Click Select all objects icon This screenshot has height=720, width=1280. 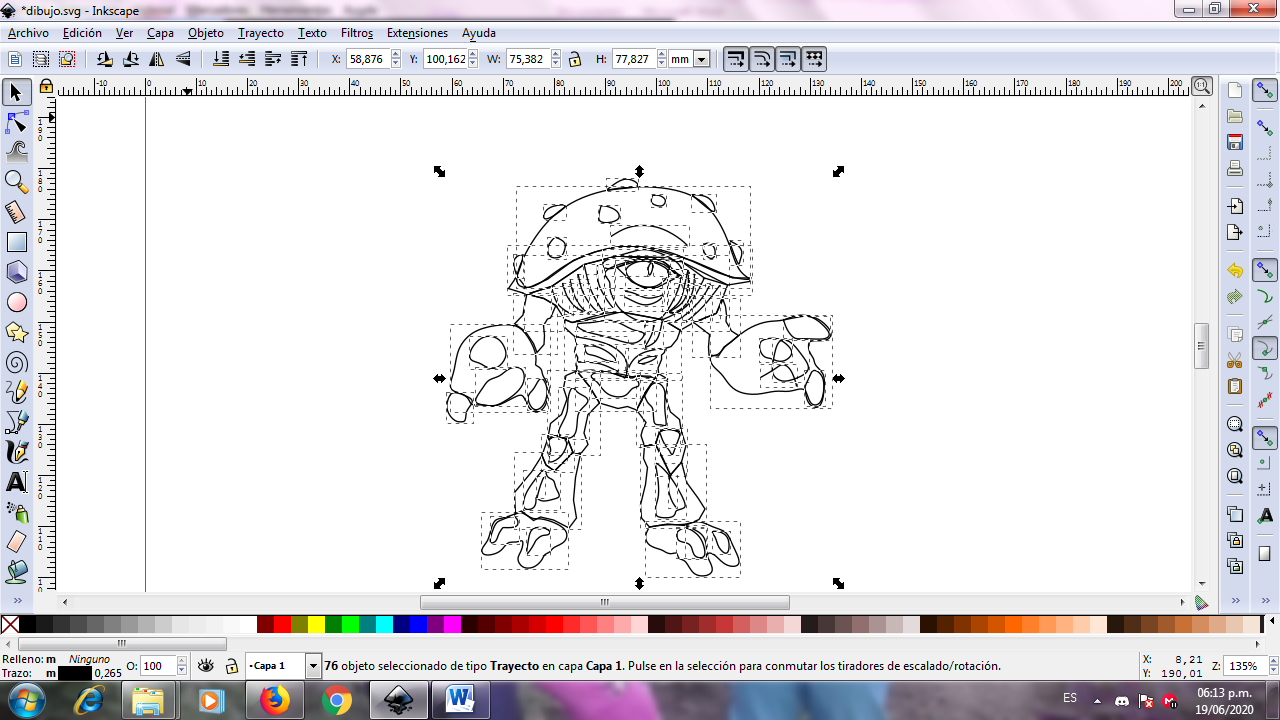pos(15,59)
